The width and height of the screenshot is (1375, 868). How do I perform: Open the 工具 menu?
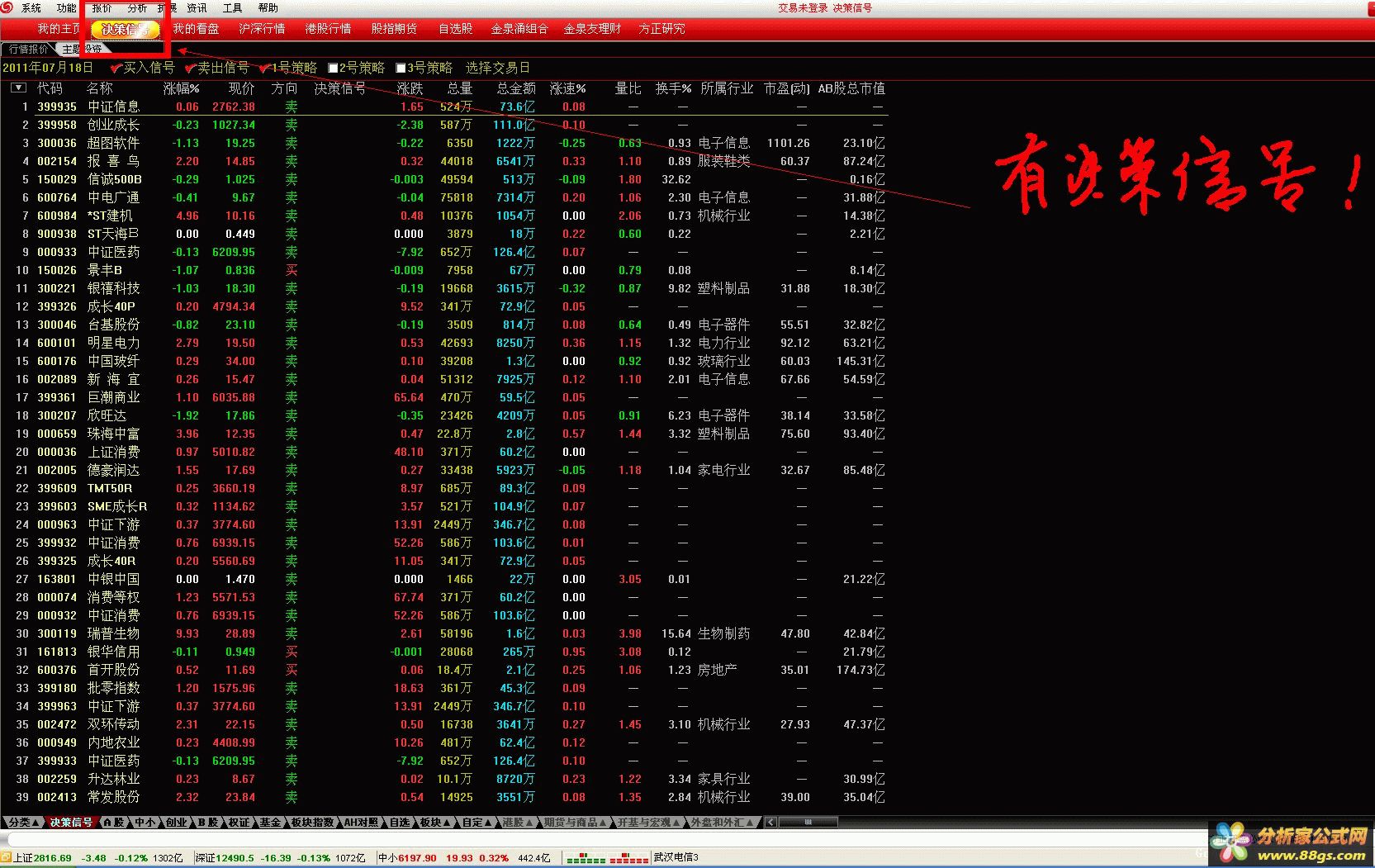pos(232,7)
